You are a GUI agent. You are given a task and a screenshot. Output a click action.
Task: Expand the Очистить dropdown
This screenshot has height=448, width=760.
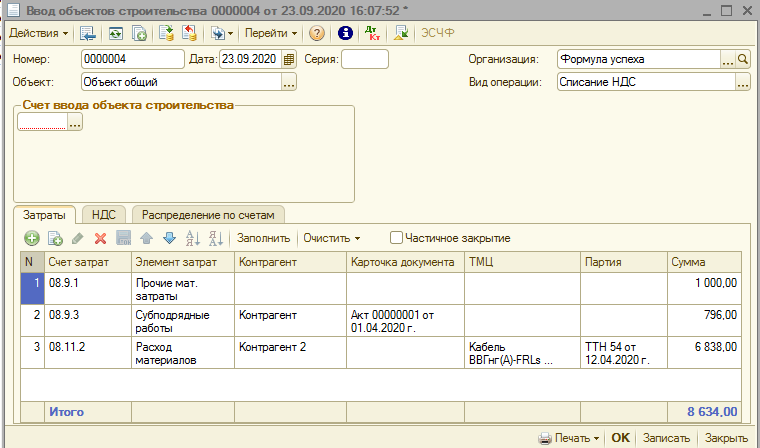tap(332, 238)
